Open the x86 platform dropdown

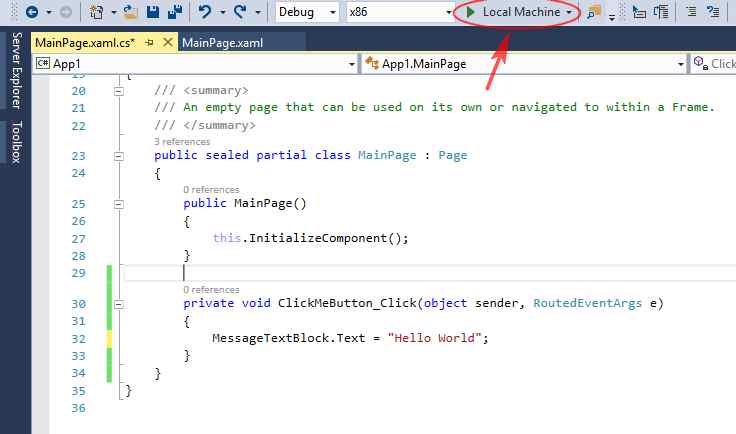400,12
